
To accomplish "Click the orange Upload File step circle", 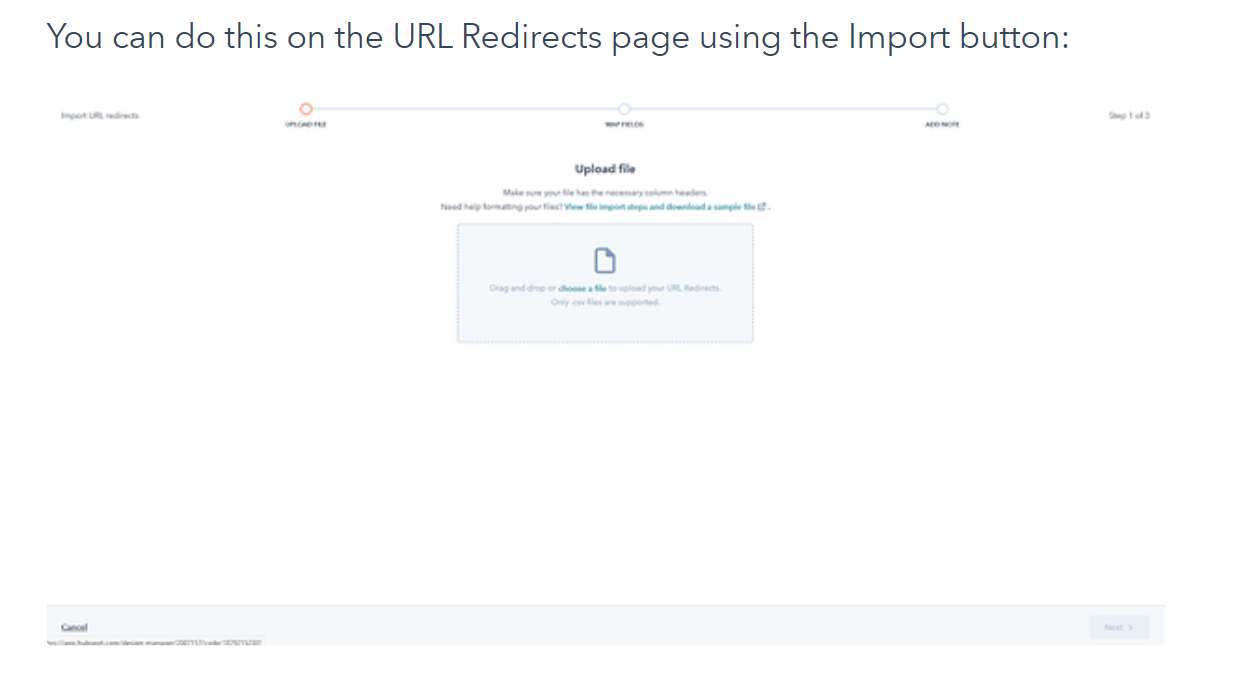I will [306, 108].
